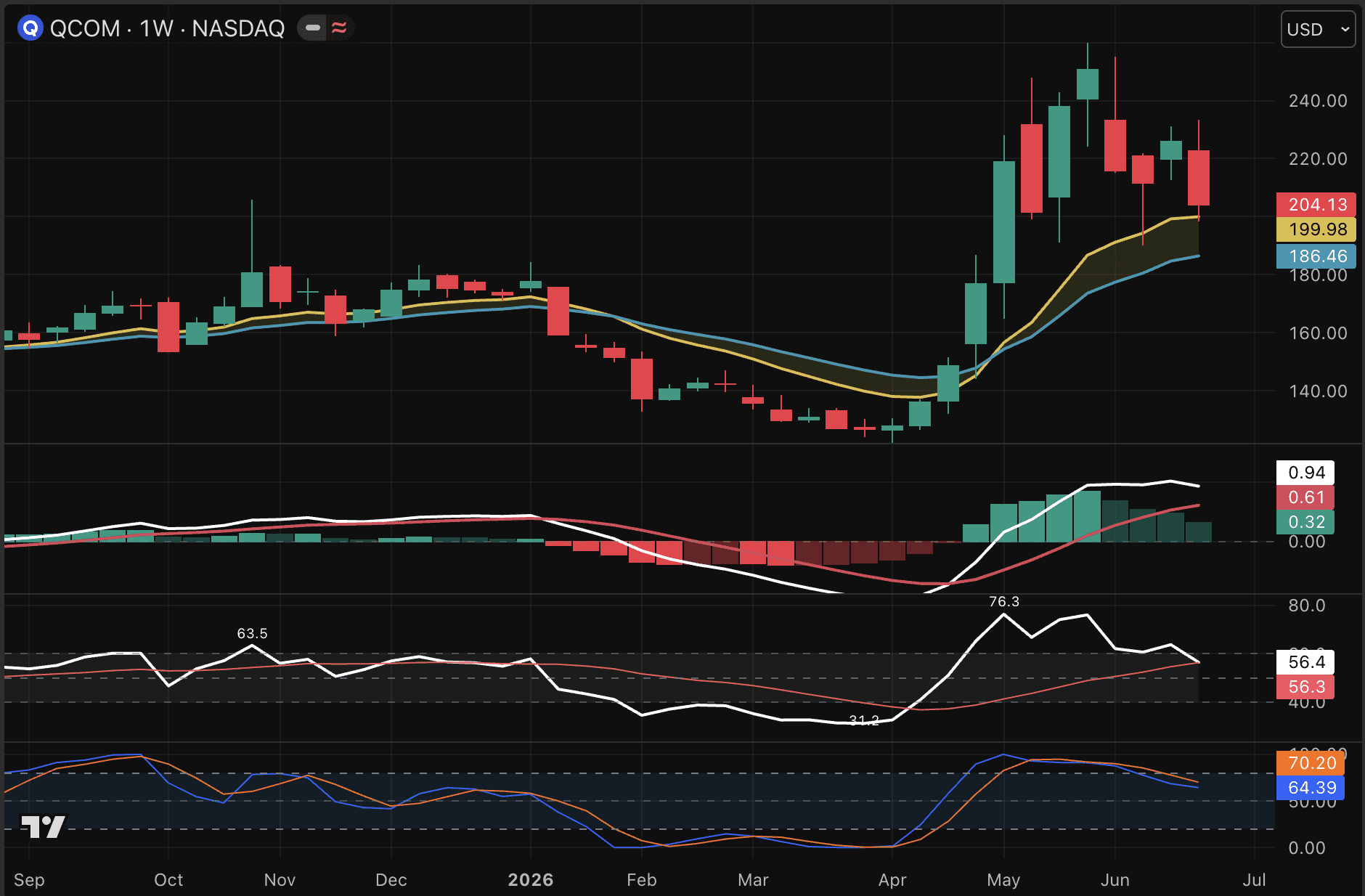Click the Jun label on time axis
Viewport: 1365px width, 896px height.
(x=1115, y=880)
